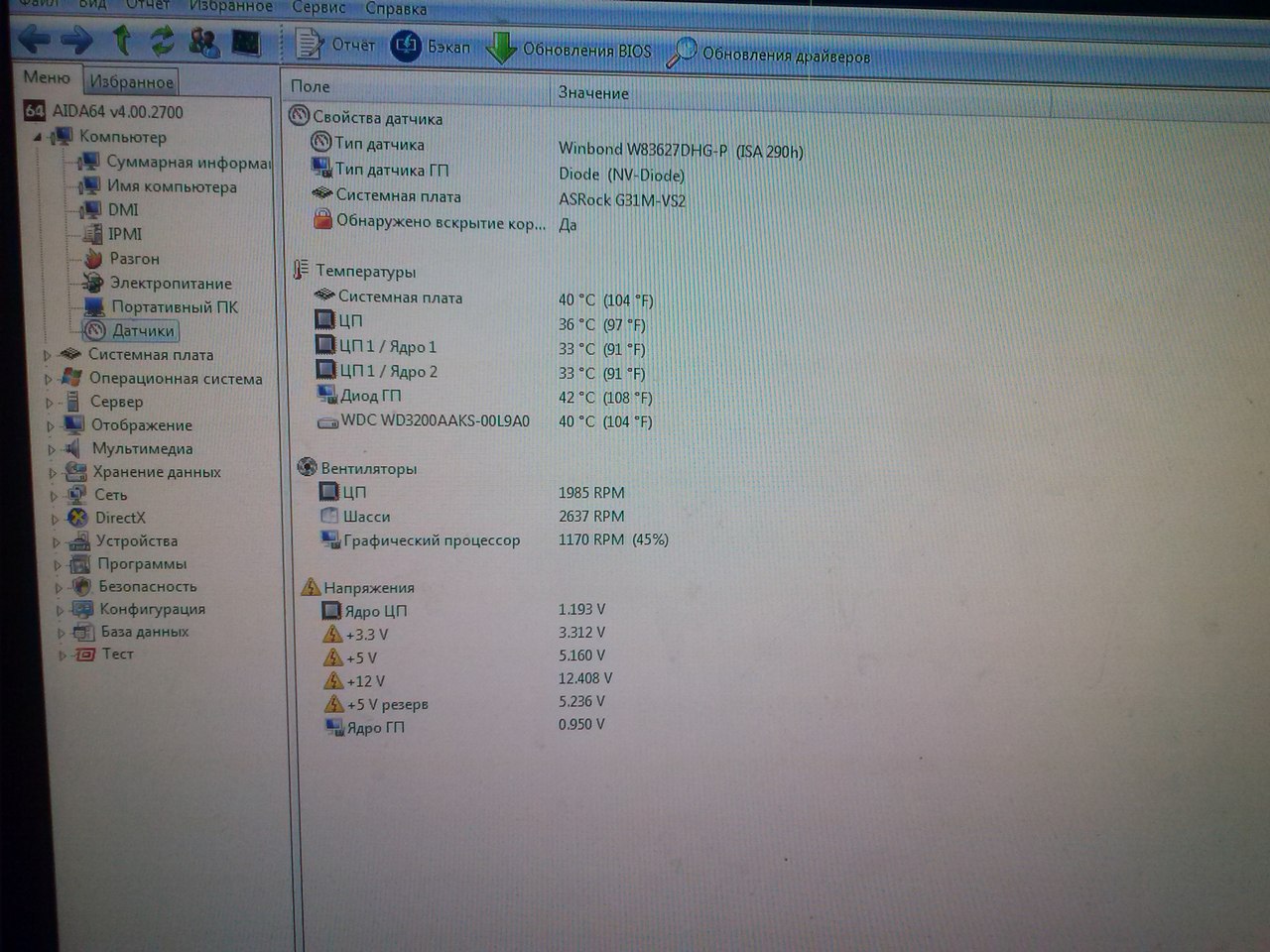Open the Сервис menu
1270x952 pixels.
[x=318, y=7]
